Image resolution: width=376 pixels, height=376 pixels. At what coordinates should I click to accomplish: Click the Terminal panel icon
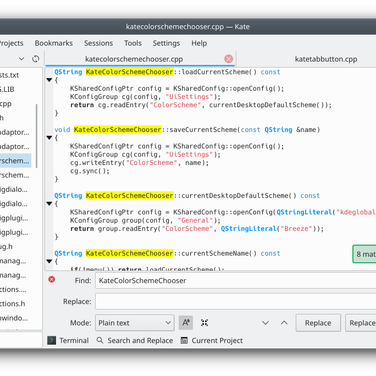click(52, 340)
